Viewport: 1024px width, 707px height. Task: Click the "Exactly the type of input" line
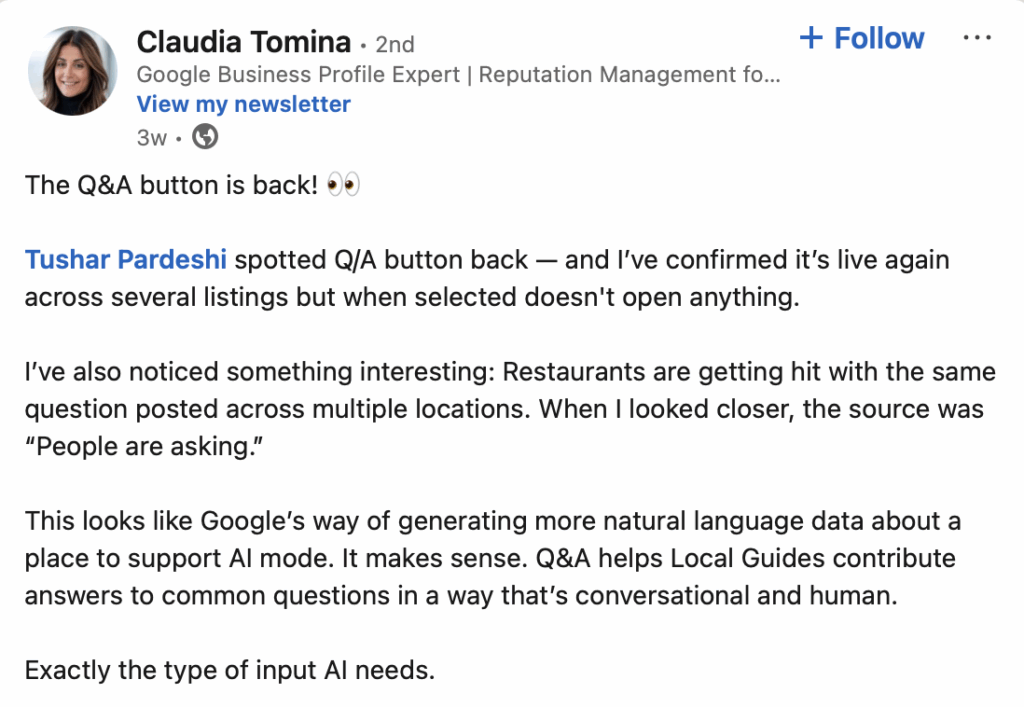pos(230,669)
